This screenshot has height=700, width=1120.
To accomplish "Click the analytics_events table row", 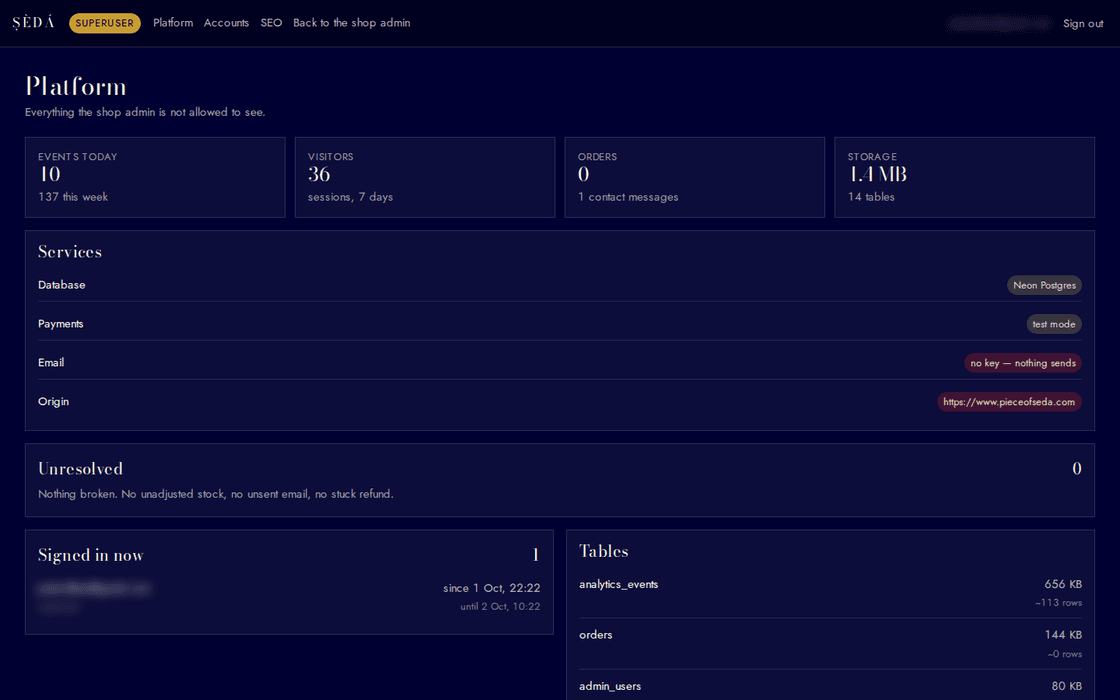I will coord(831,593).
